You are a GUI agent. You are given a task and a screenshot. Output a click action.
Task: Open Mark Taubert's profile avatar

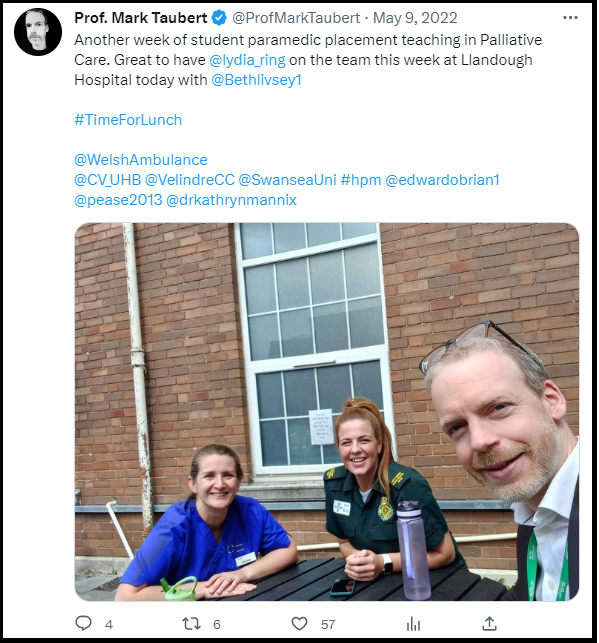(x=38, y=32)
